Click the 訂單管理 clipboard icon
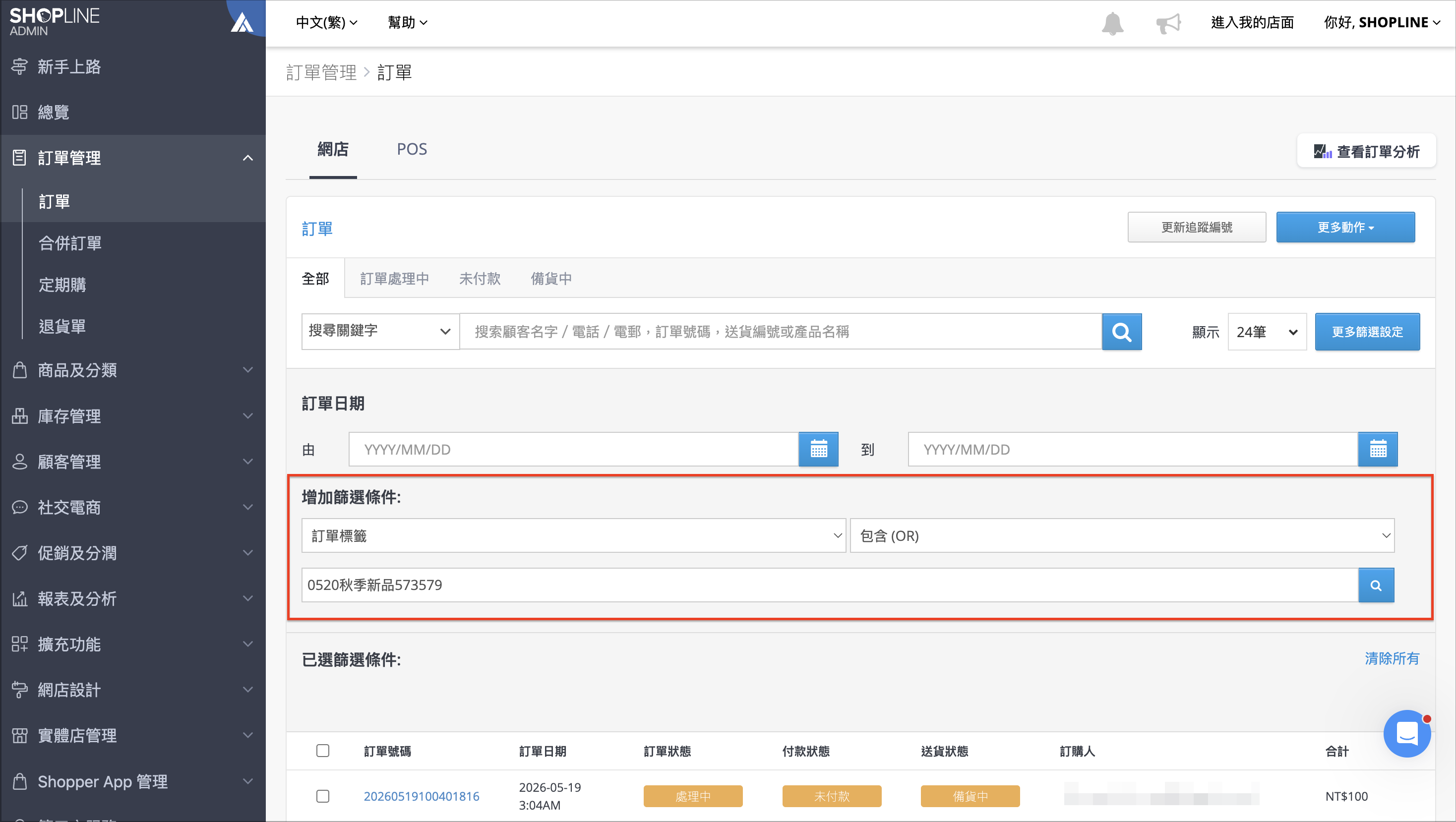Screen dimensions: 1456x822 tap(20, 158)
